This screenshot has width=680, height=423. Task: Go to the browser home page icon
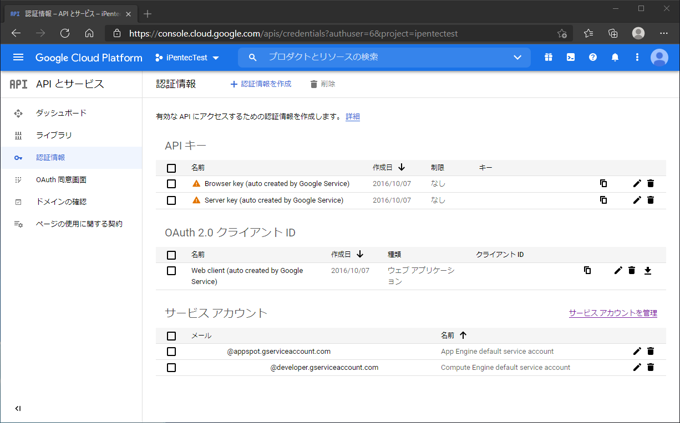tap(89, 33)
